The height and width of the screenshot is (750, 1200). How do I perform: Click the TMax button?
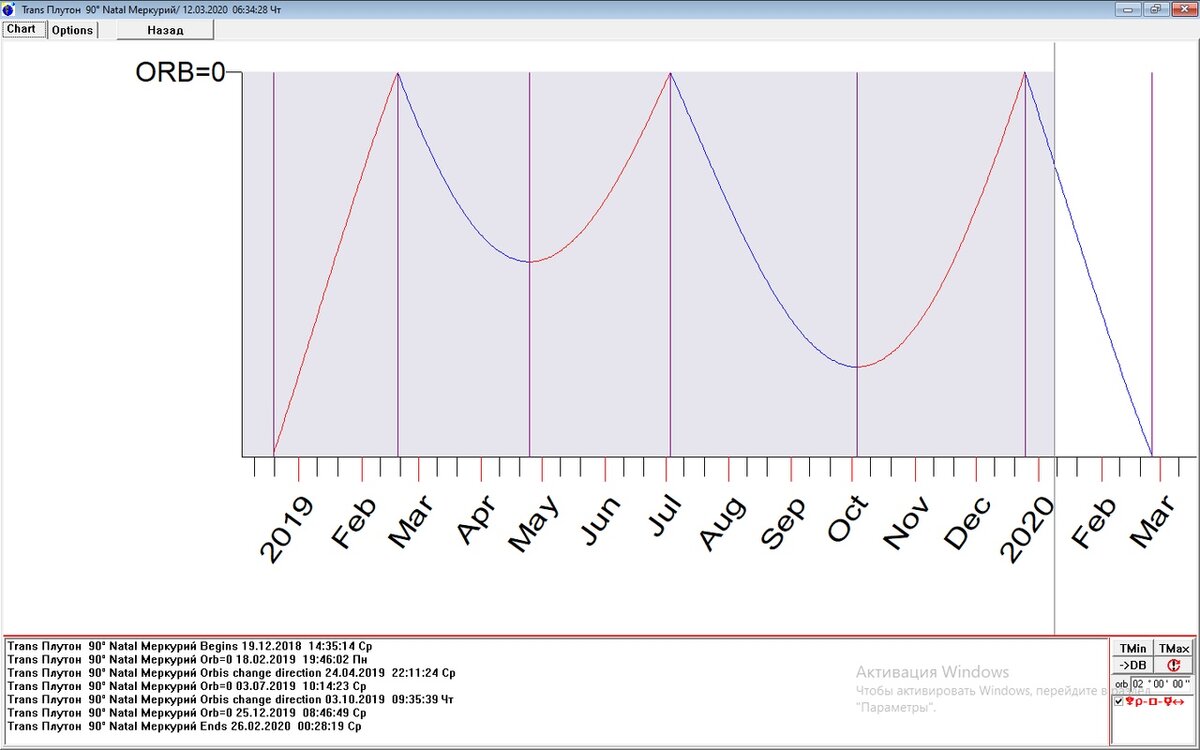[1173, 648]
